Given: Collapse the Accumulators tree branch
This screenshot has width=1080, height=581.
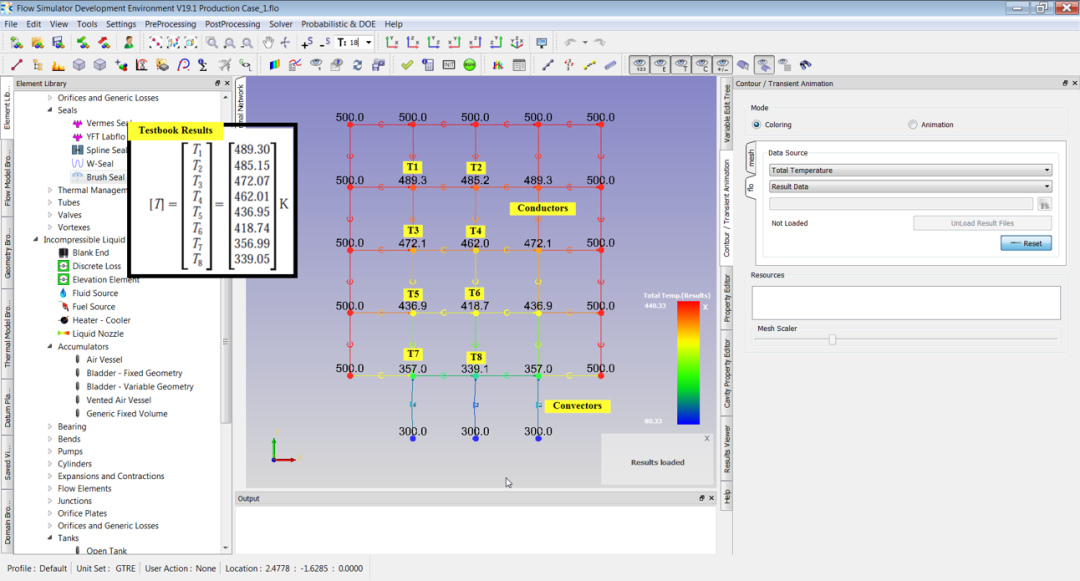Looking at the screenshot, I should (50, 346).
